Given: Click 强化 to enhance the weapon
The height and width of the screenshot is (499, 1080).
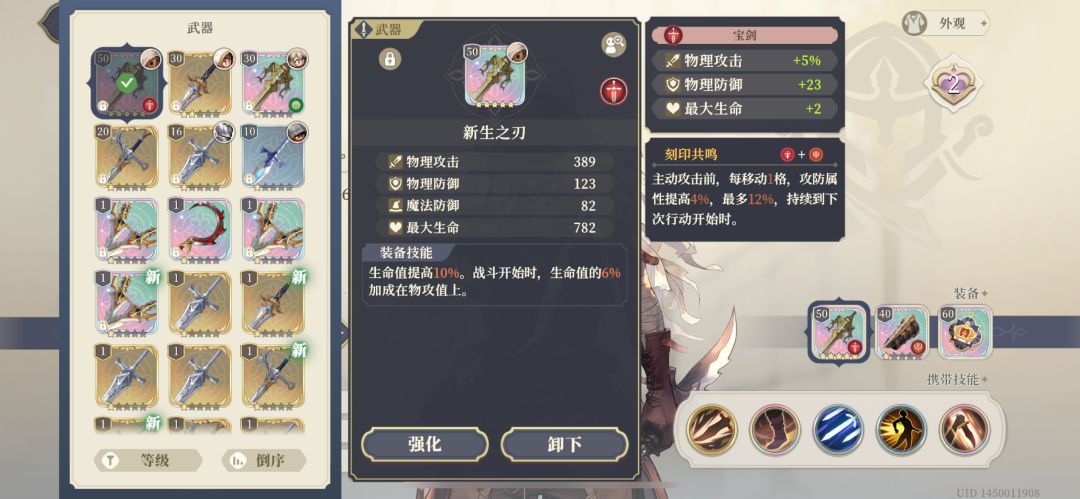Looking at the screenshot, I should 425,445.
